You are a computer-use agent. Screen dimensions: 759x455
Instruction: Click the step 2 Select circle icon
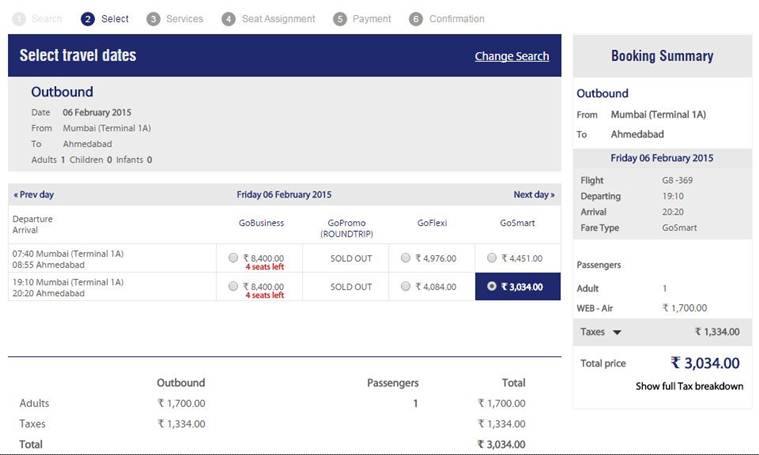[x=88, y=19]
